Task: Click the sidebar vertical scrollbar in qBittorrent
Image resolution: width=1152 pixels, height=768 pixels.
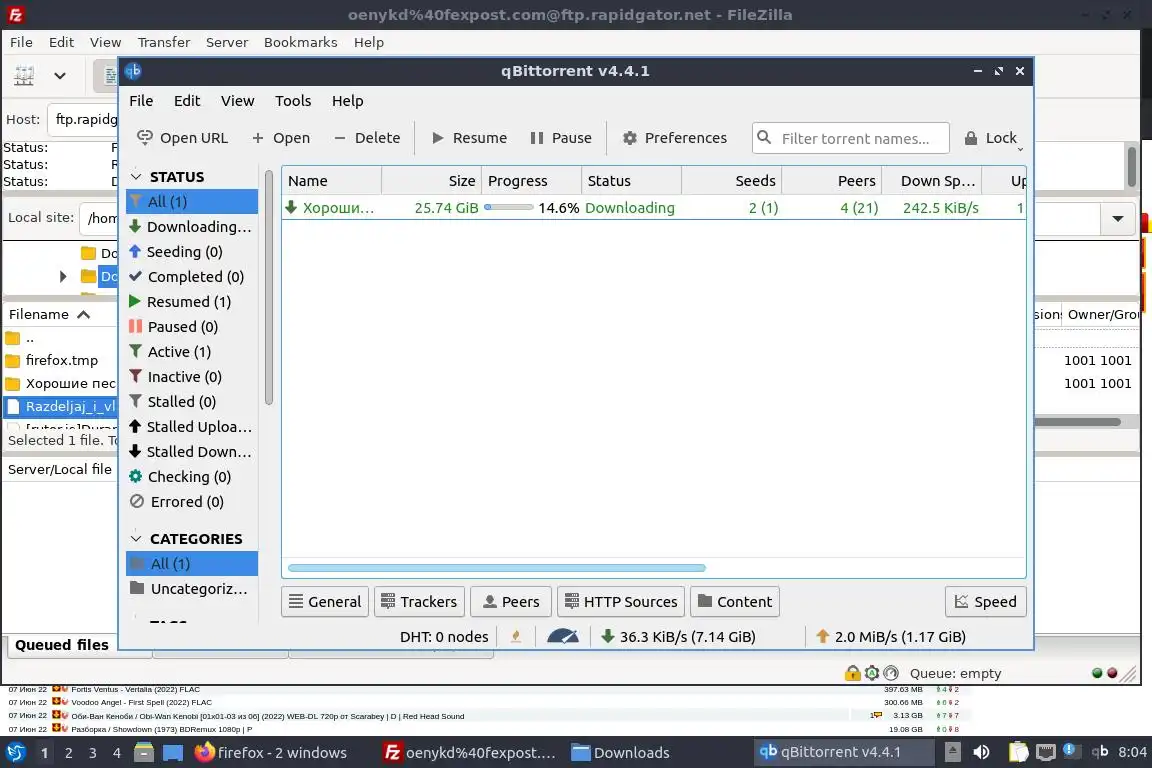Action: (269, 287)
